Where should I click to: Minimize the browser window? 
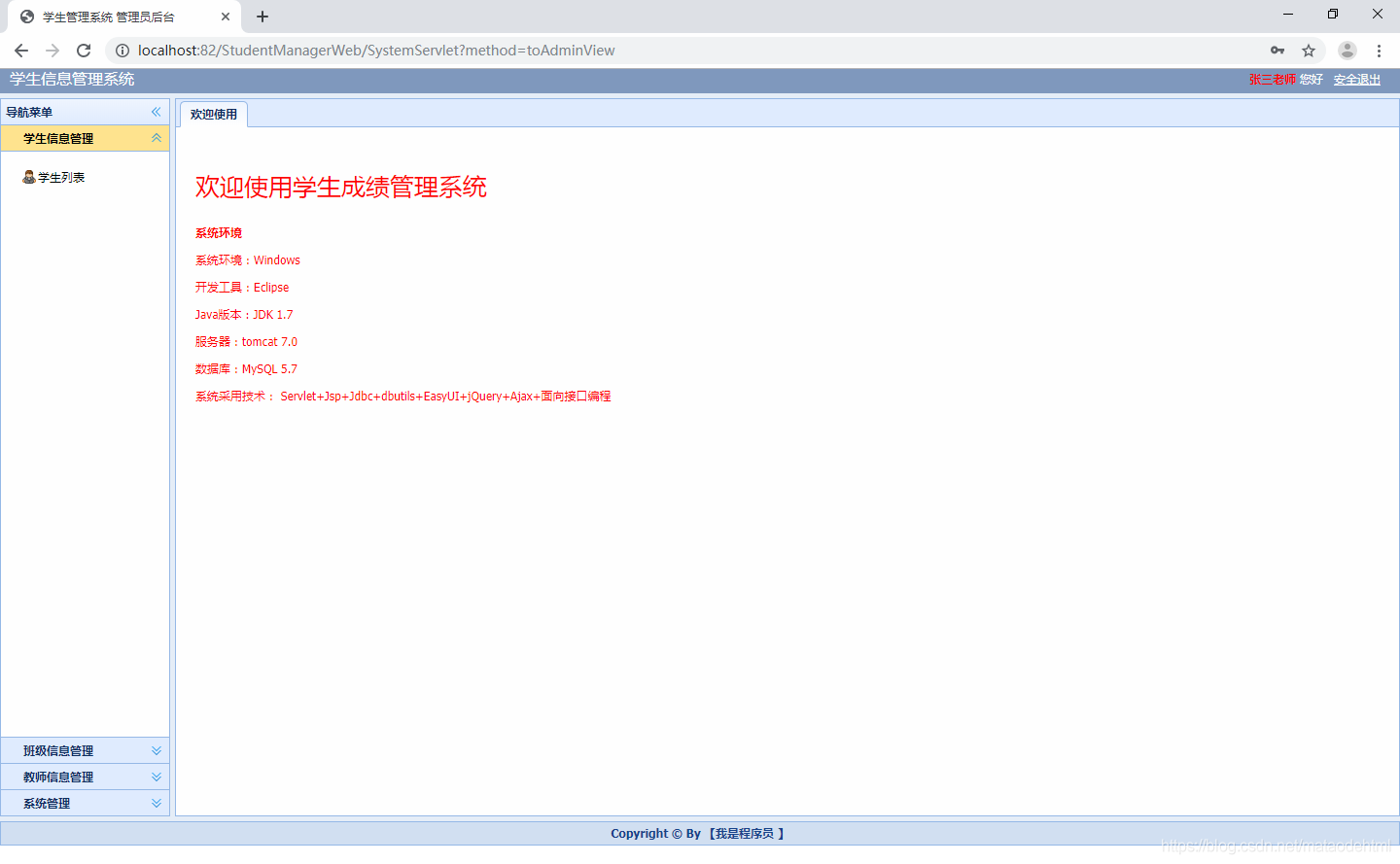click(1288, 14)
